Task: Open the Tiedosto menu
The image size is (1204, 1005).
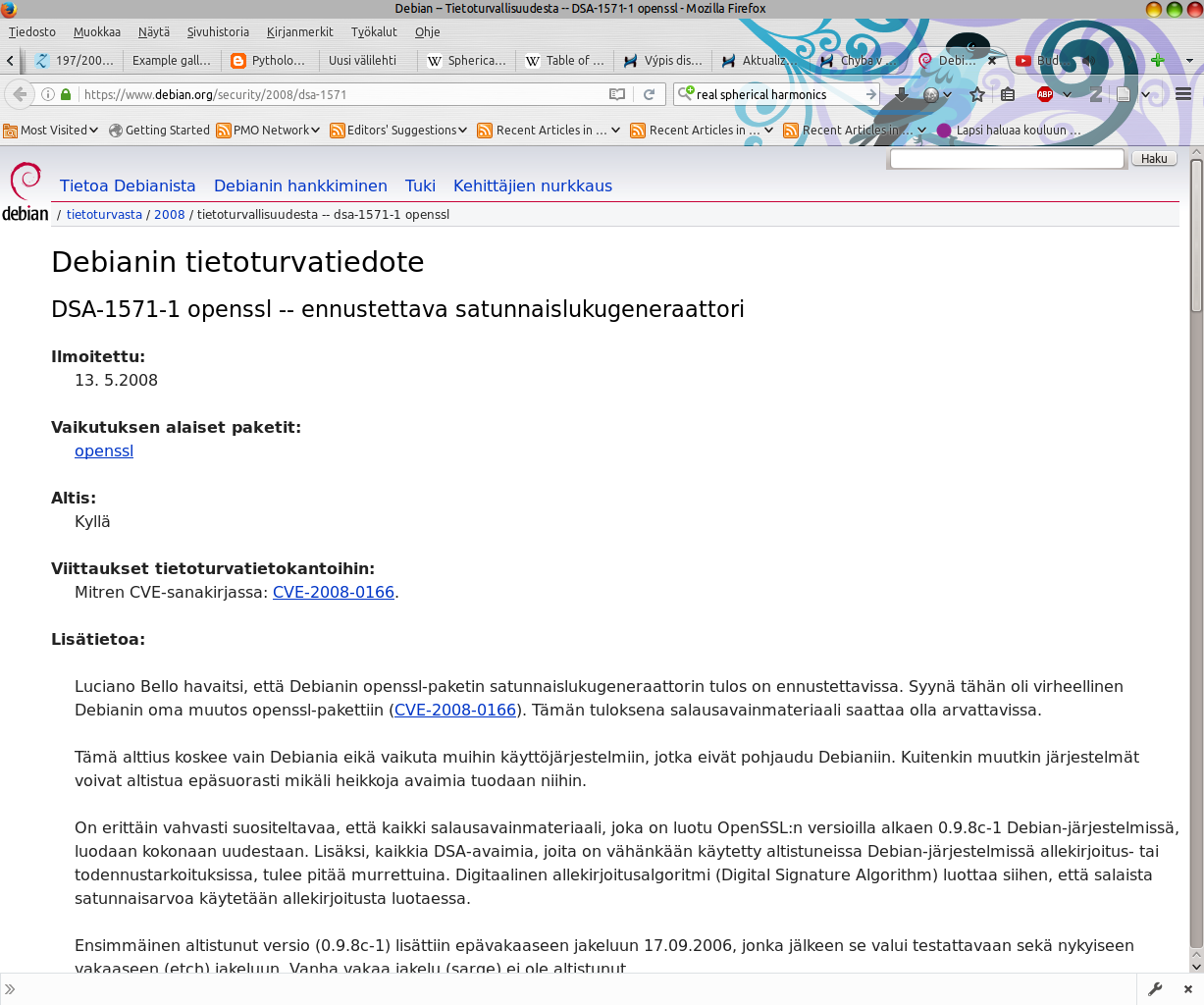Action: pyautogui.click(x=32, y=31)
